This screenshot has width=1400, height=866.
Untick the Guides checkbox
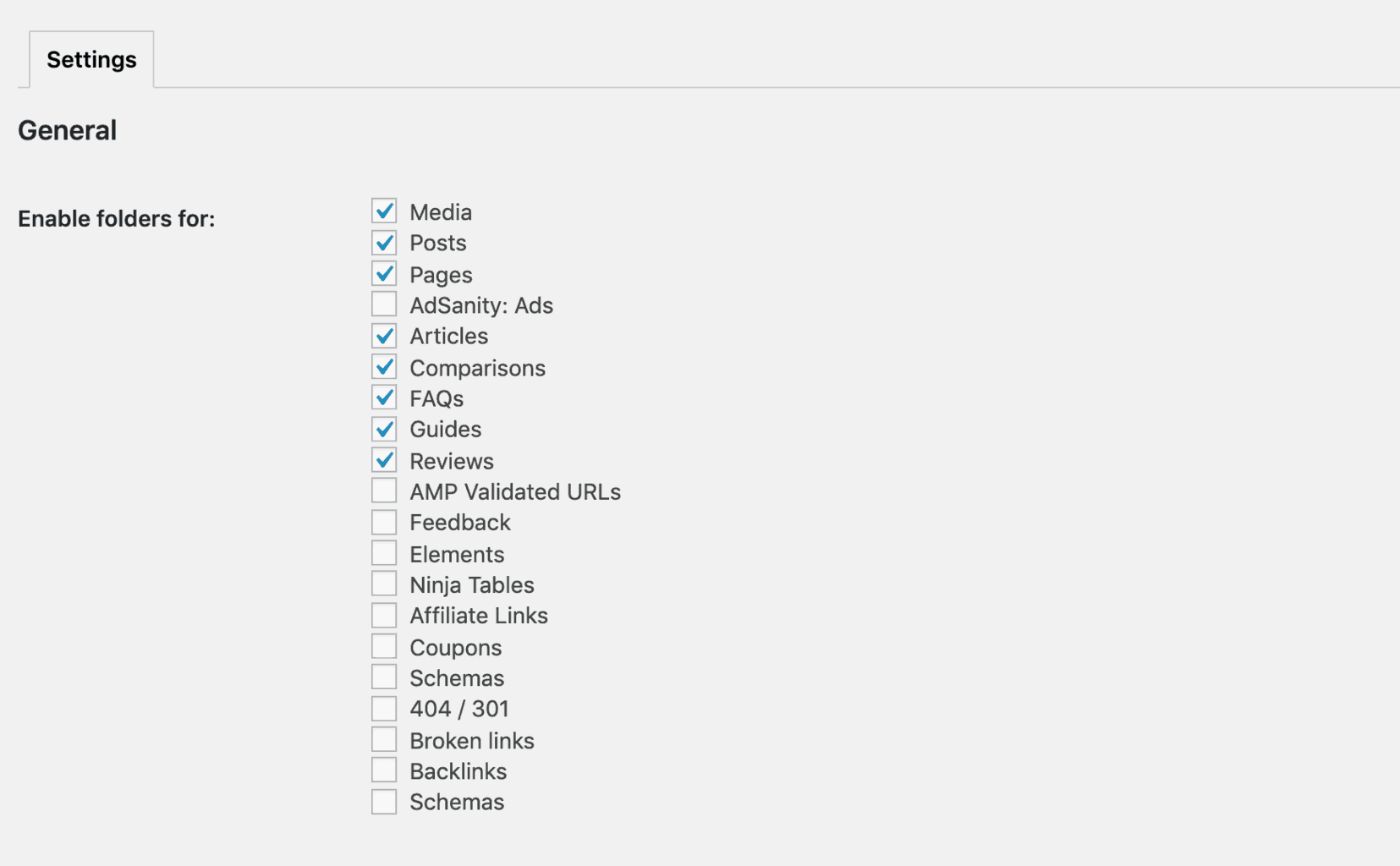pyautogui.click(x=384, y=429)
